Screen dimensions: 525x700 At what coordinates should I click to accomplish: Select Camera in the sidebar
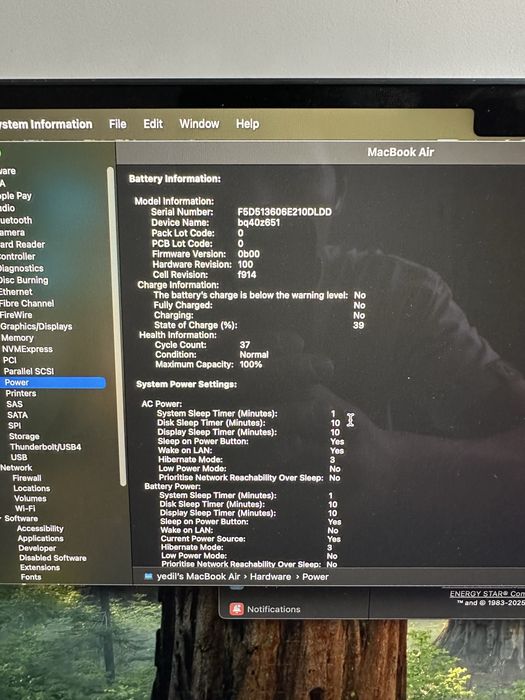[12, 232]
